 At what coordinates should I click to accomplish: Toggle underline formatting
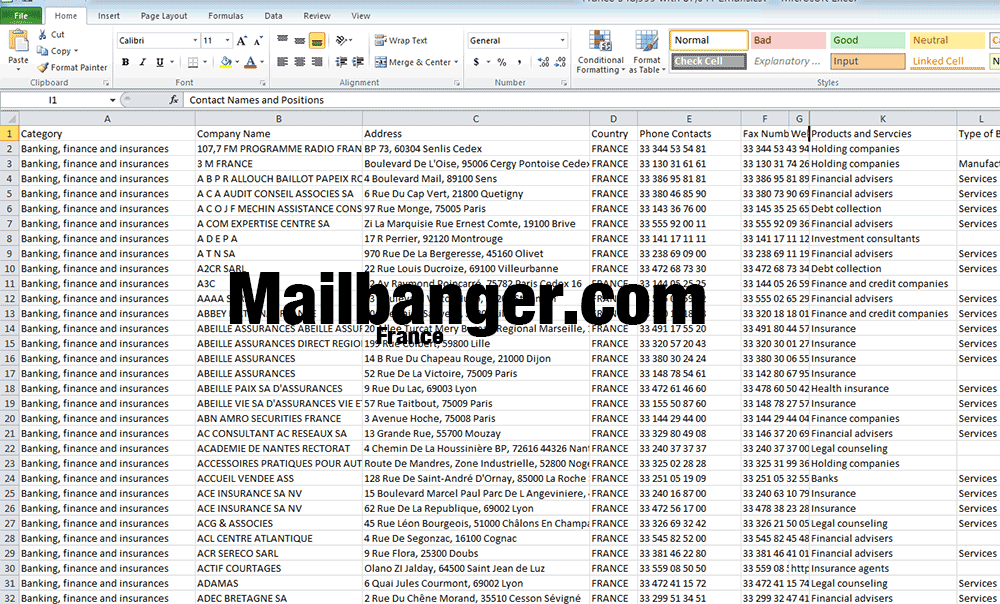(159, 62)
